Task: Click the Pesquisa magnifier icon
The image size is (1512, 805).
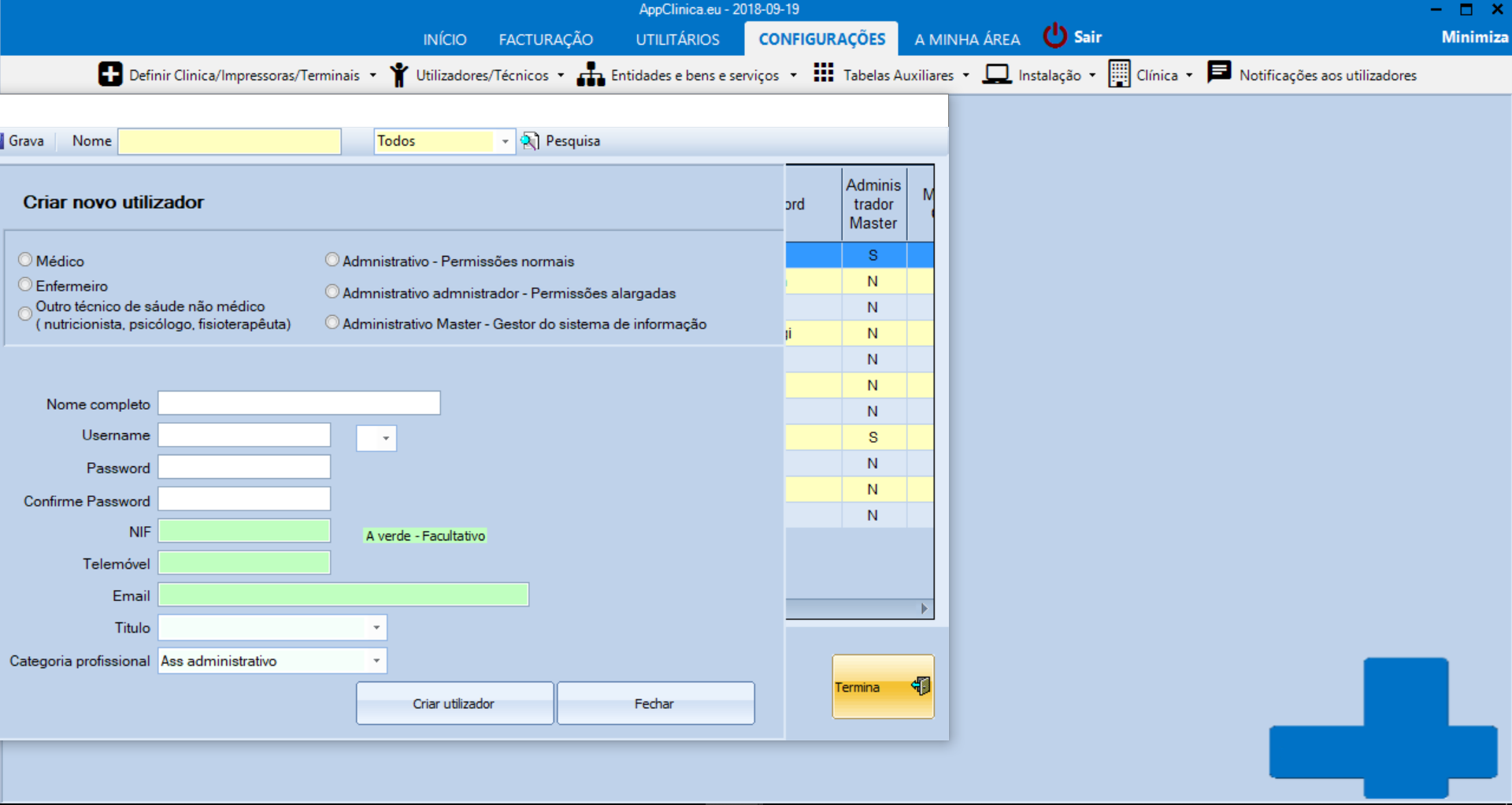Action: pos(530,141)
